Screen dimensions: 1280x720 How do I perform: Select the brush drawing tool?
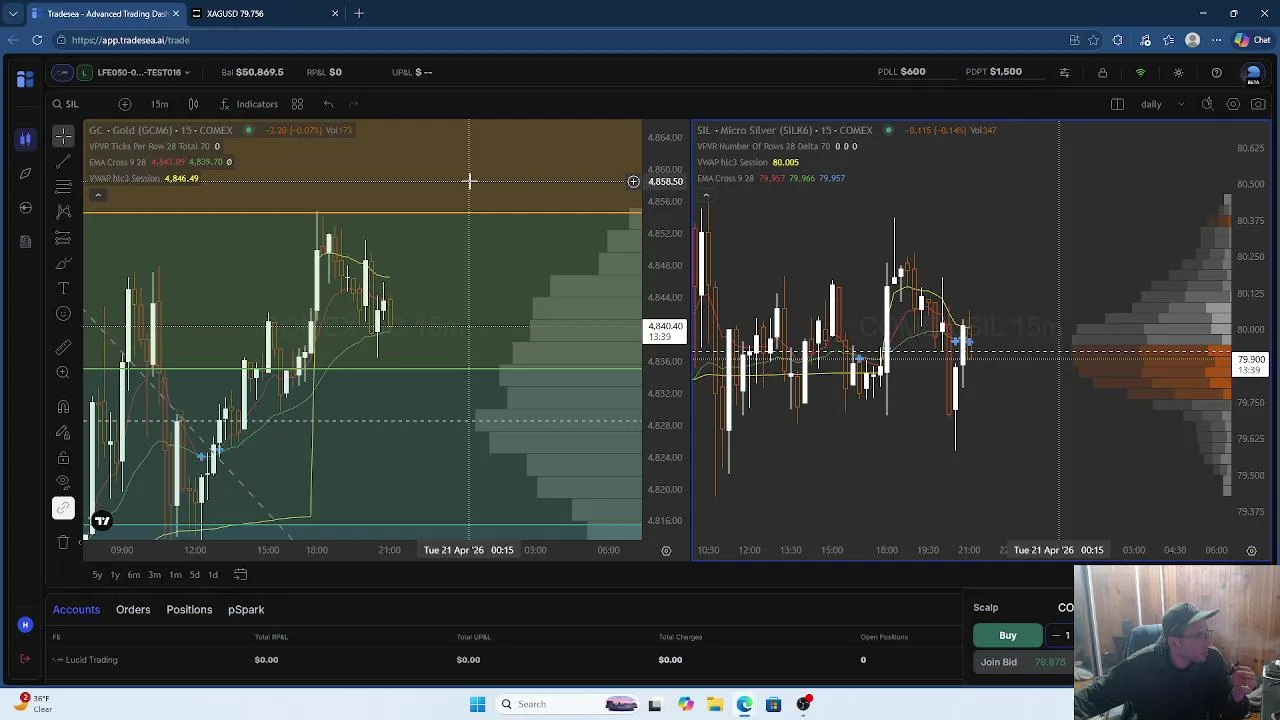pyautogui.click(x=63, y=263)
